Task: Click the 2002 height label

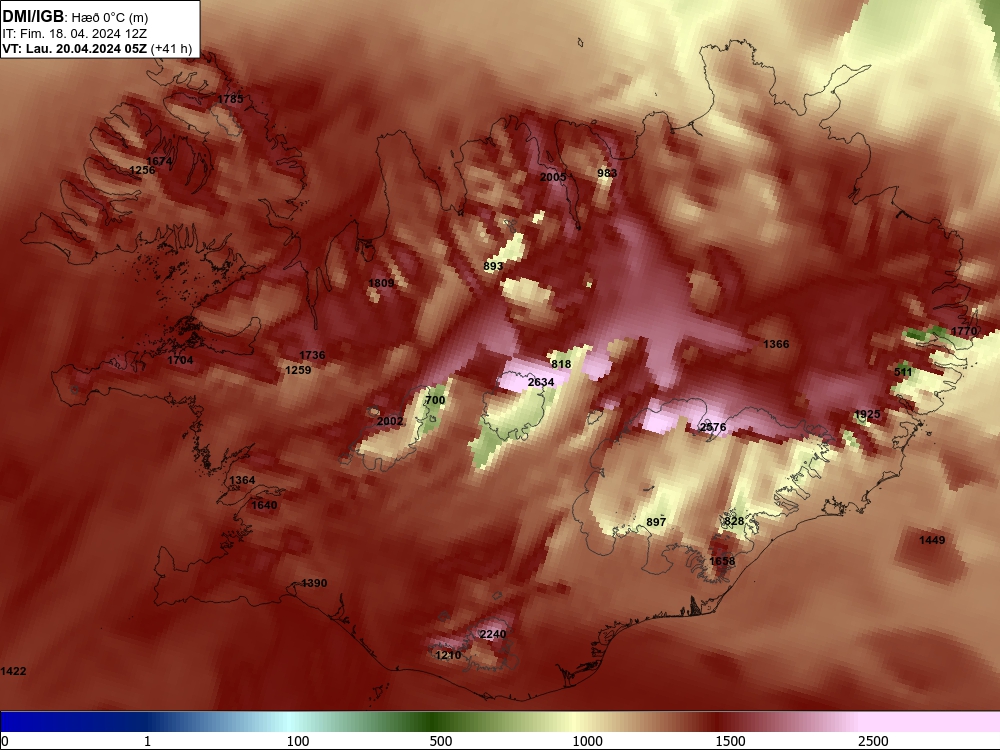Action: click(x=390, y=421)
